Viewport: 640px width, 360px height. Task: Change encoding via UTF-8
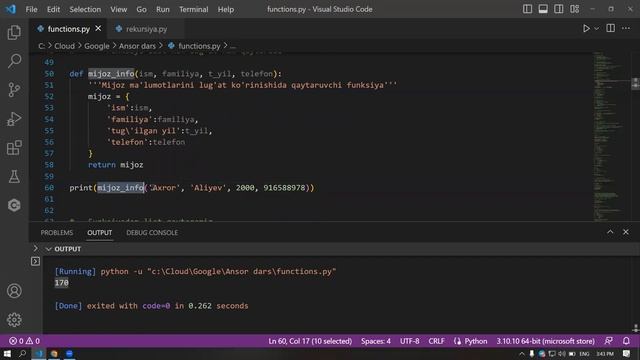pyautogui.click(x=409, y=341)
